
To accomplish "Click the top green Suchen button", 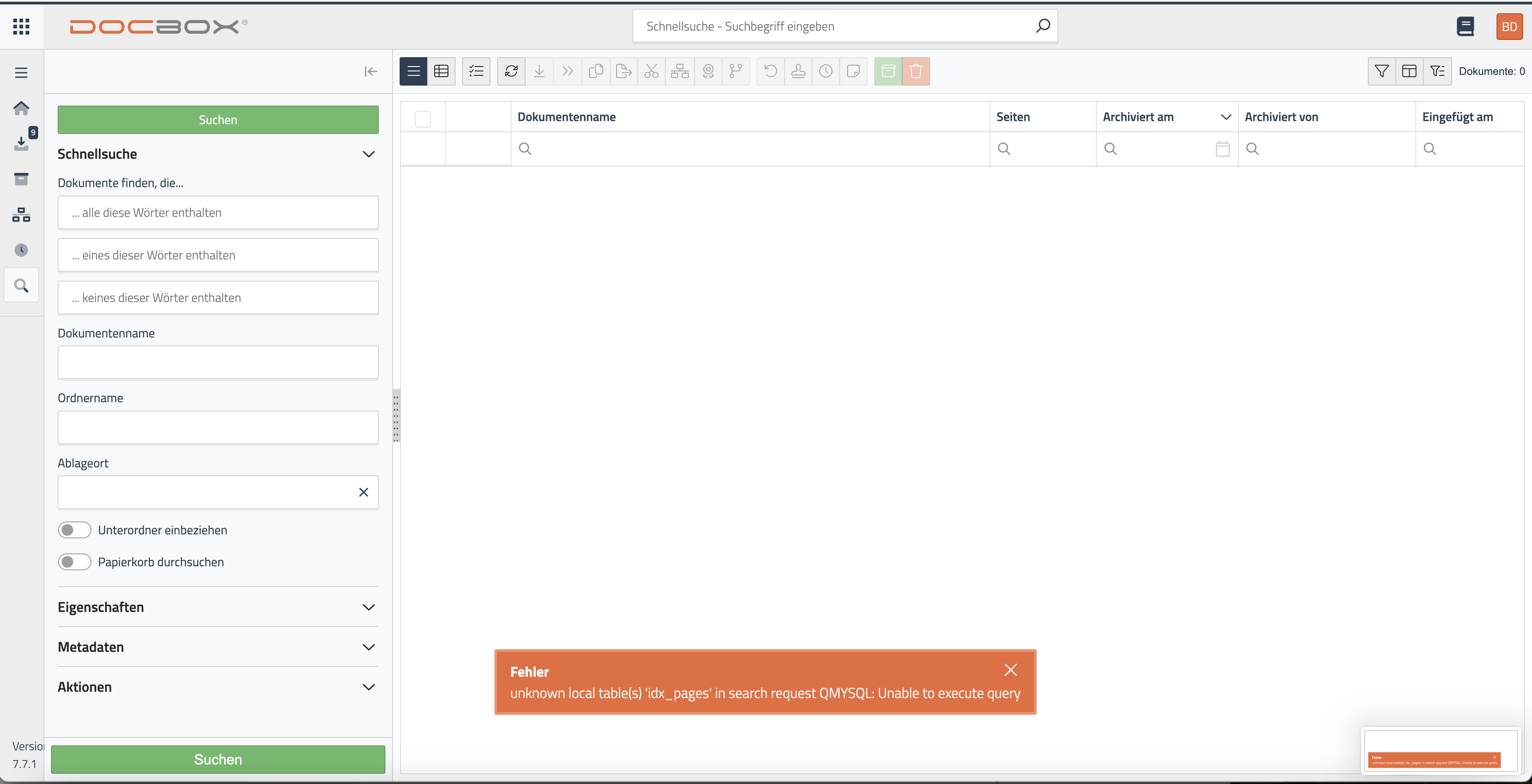I will pyautogui.click(x=218, y=119).
